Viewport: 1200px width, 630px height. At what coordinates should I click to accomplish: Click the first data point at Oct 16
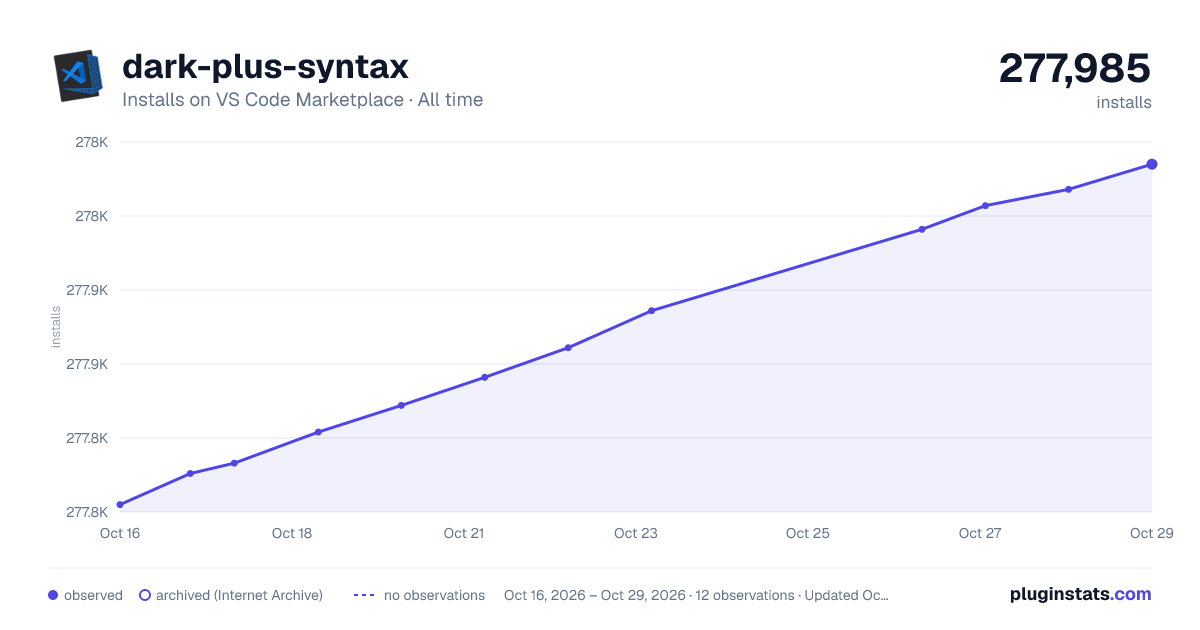120,505
